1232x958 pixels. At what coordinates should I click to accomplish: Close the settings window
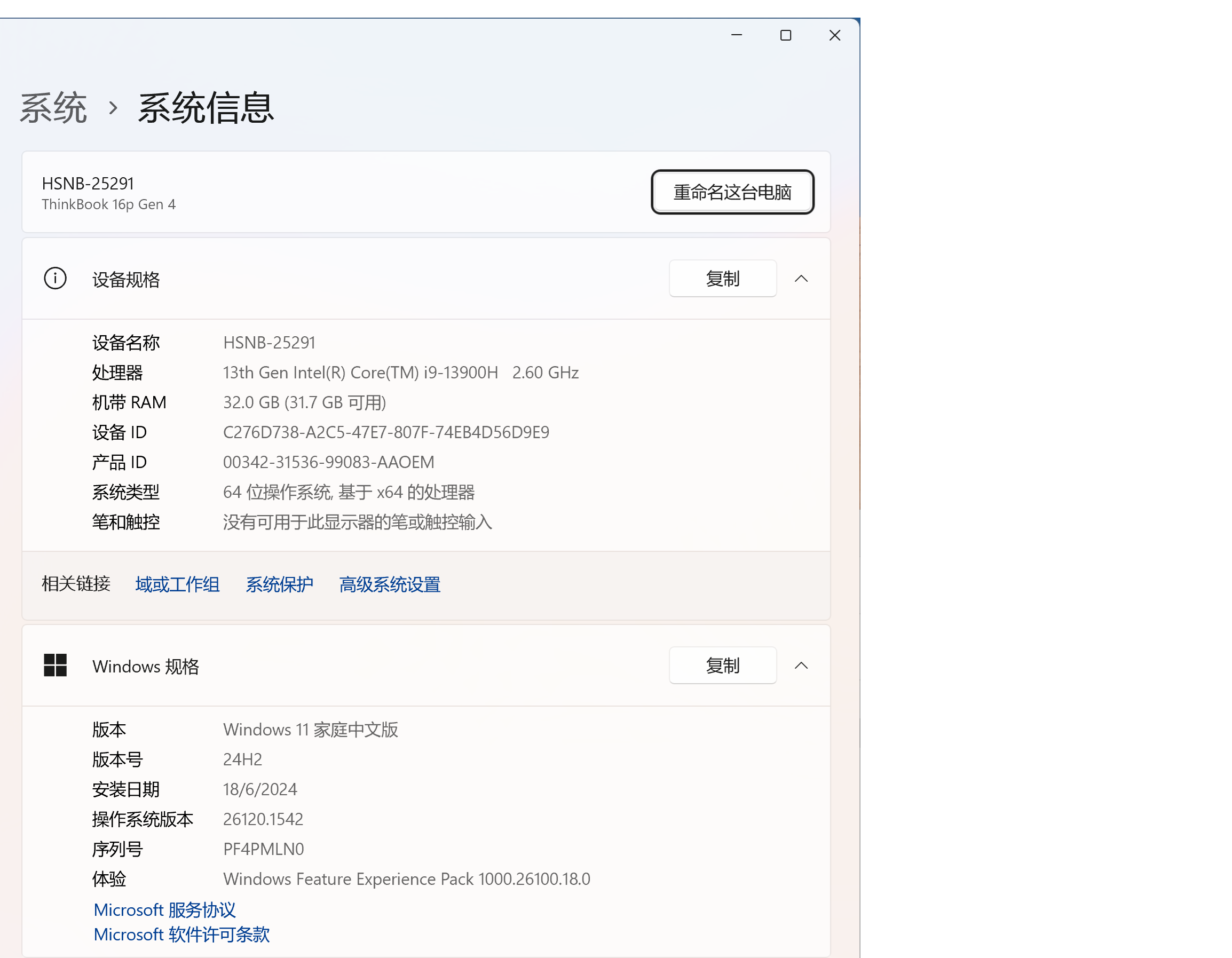835,35
